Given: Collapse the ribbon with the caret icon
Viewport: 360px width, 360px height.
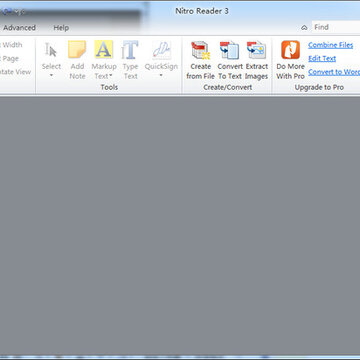Looking at the screenshot, I should click(x=304, y=28).
